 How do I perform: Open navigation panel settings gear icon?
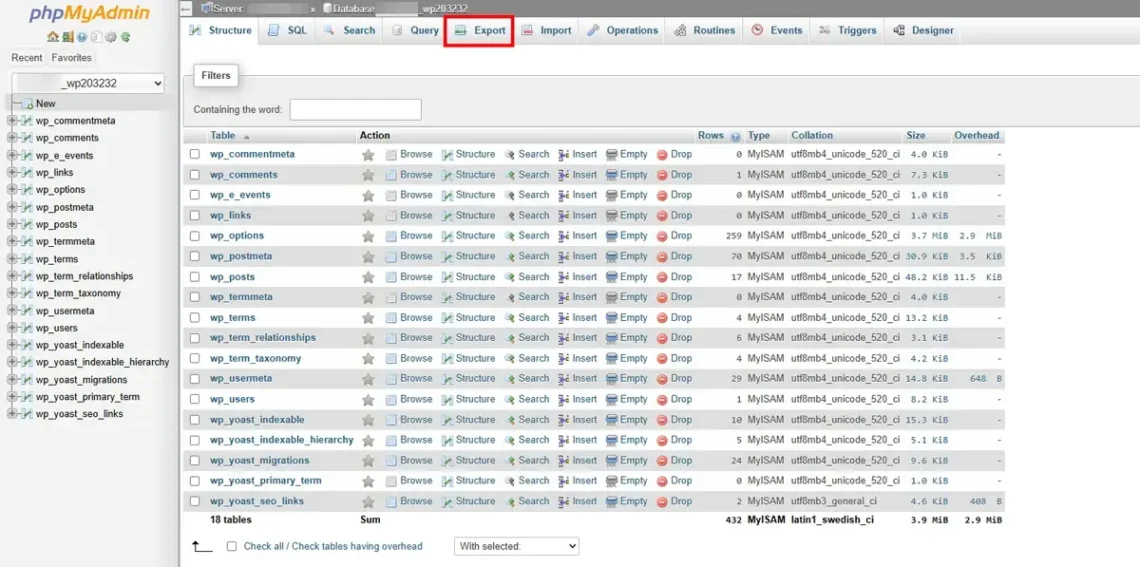pos(111,37)
